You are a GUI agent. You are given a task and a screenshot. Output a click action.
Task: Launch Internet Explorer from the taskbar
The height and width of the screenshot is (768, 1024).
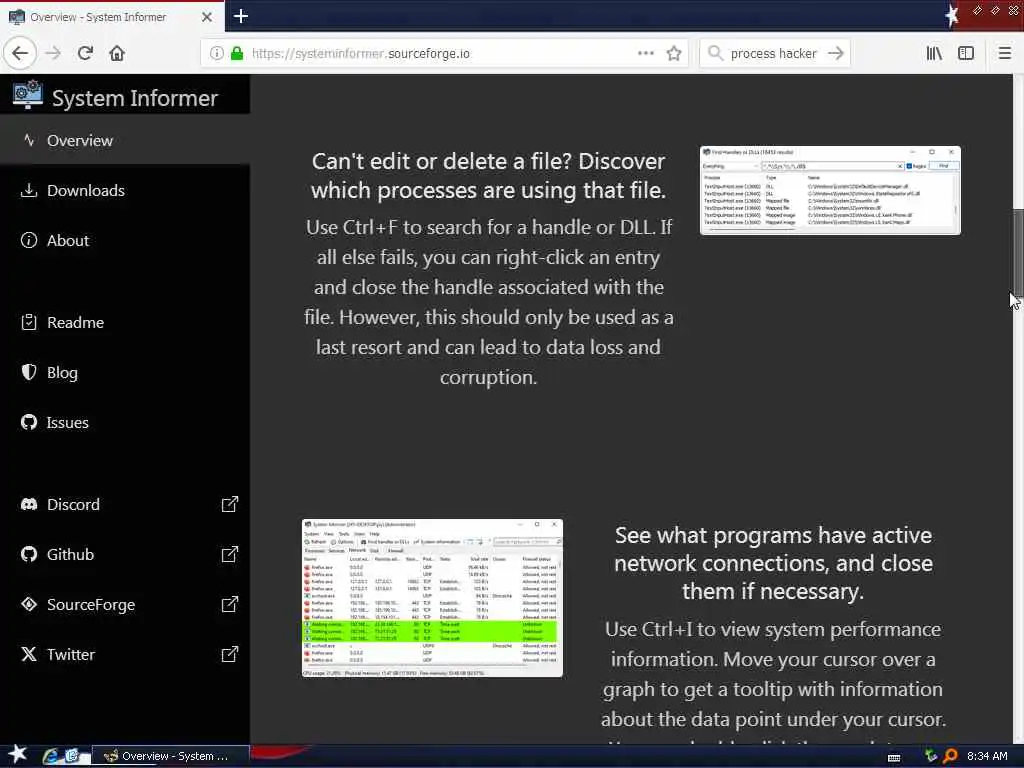(50, 756)
